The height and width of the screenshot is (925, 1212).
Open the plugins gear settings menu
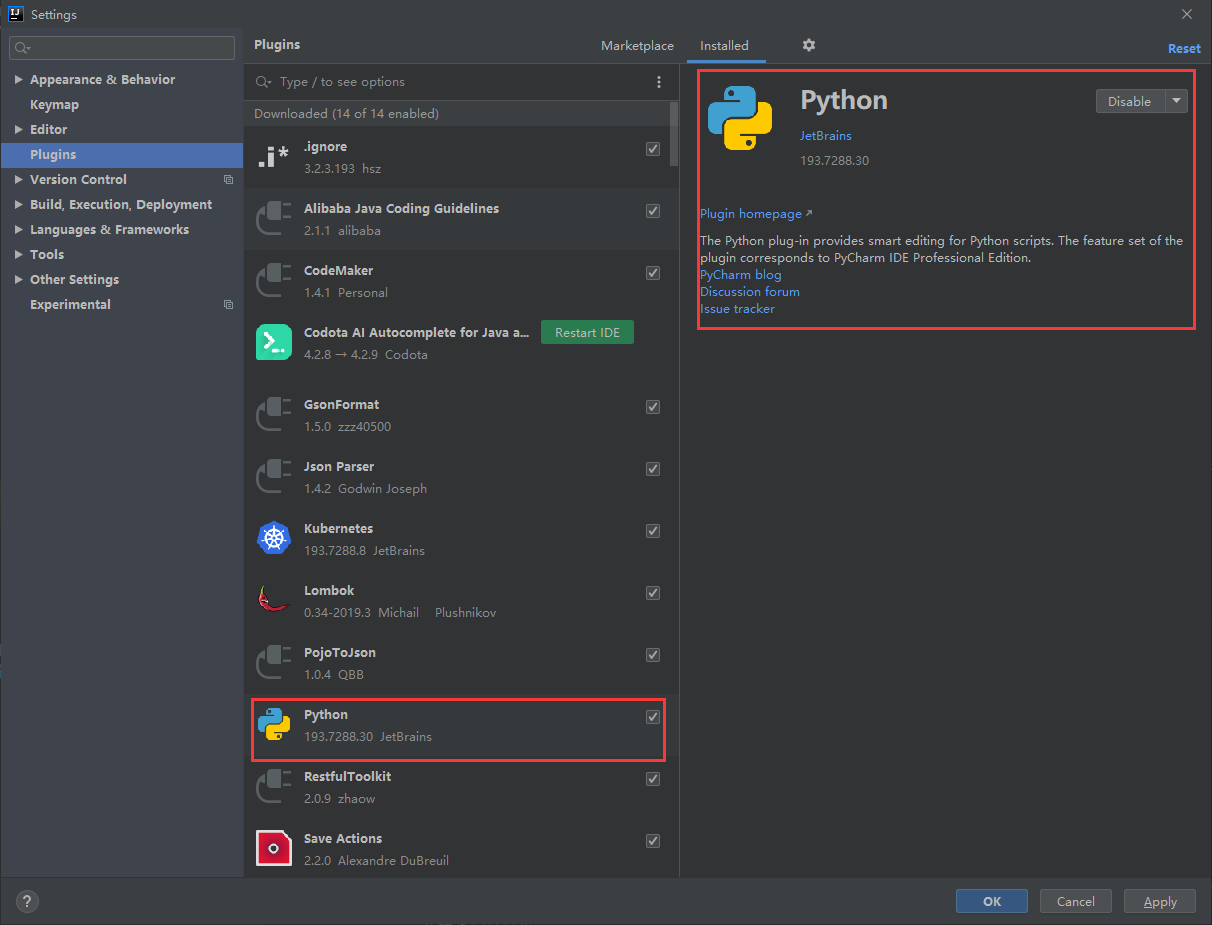coord(809,45)
